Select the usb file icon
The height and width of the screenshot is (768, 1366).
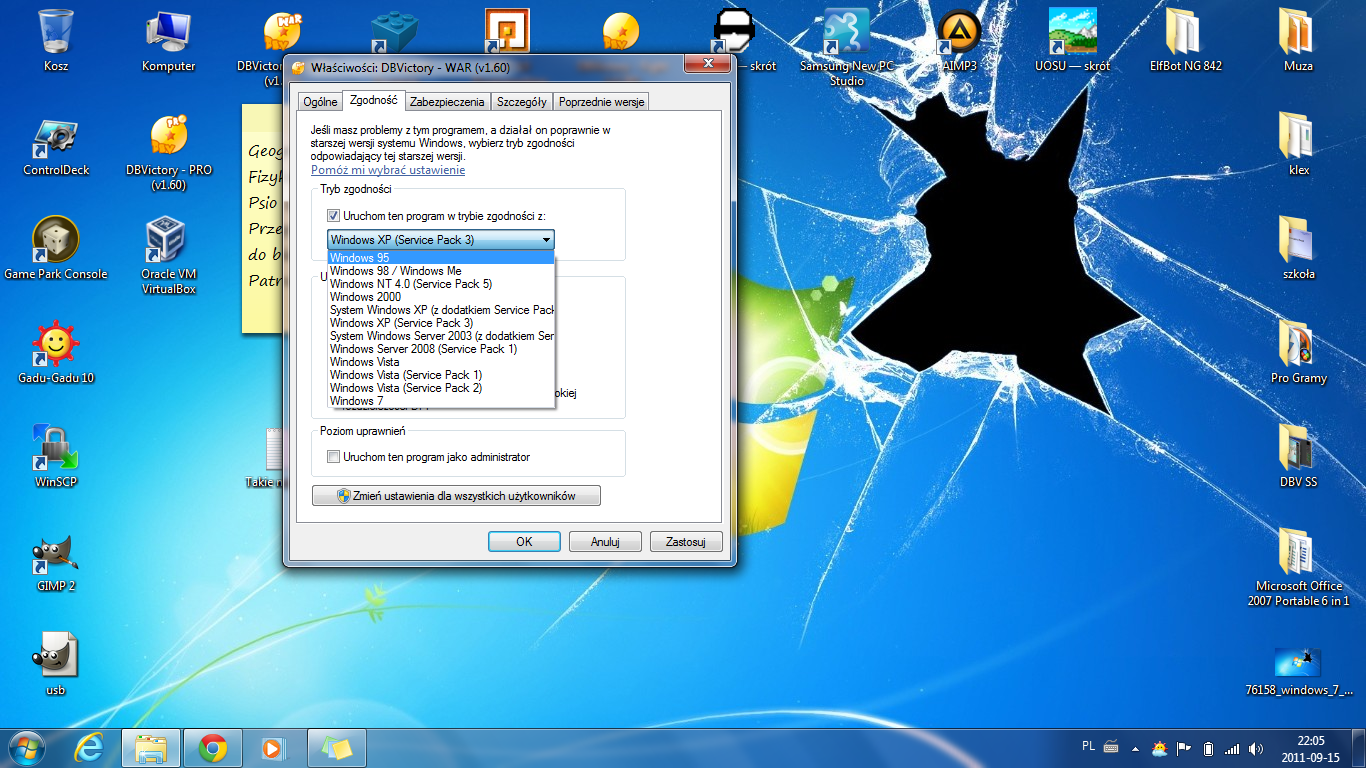[x=56, y=664]
